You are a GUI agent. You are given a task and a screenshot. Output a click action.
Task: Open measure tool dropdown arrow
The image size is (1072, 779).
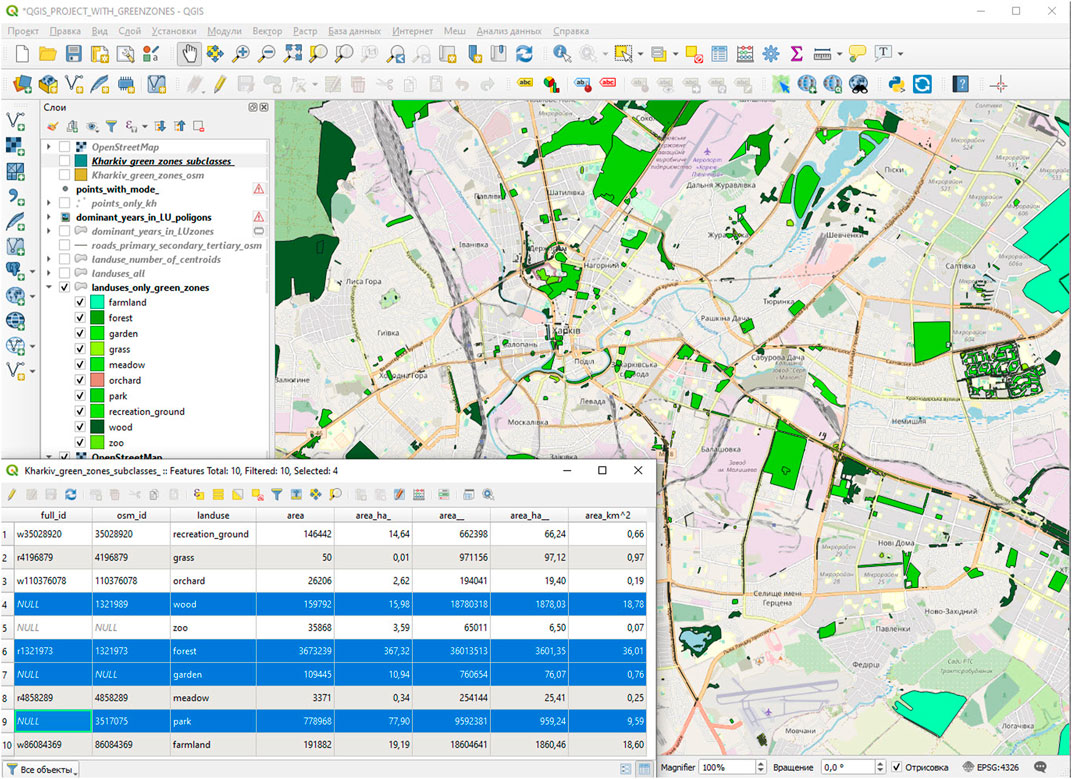[x=840, y=53]
